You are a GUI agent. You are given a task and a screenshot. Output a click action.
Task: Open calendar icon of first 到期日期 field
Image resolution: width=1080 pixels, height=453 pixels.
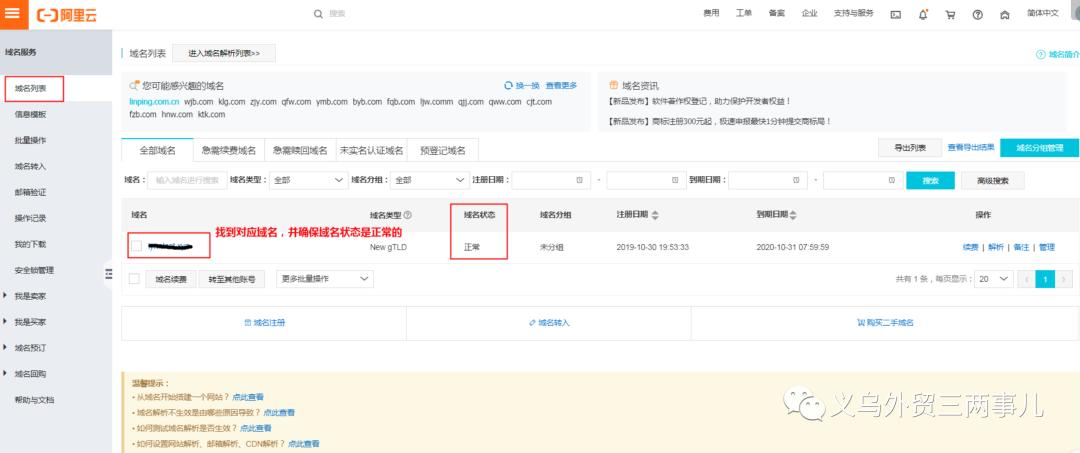coord(796,180)
